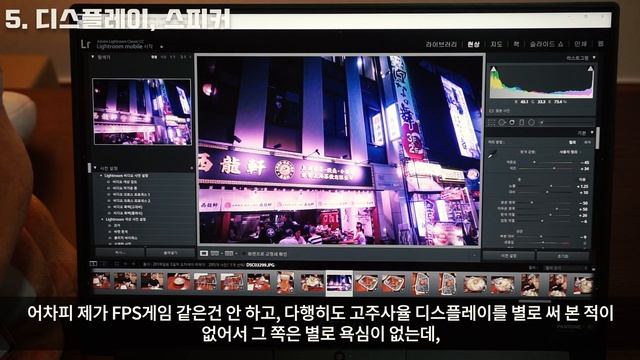Click the DSC03299.JPG file name

[x=260, y=265]
